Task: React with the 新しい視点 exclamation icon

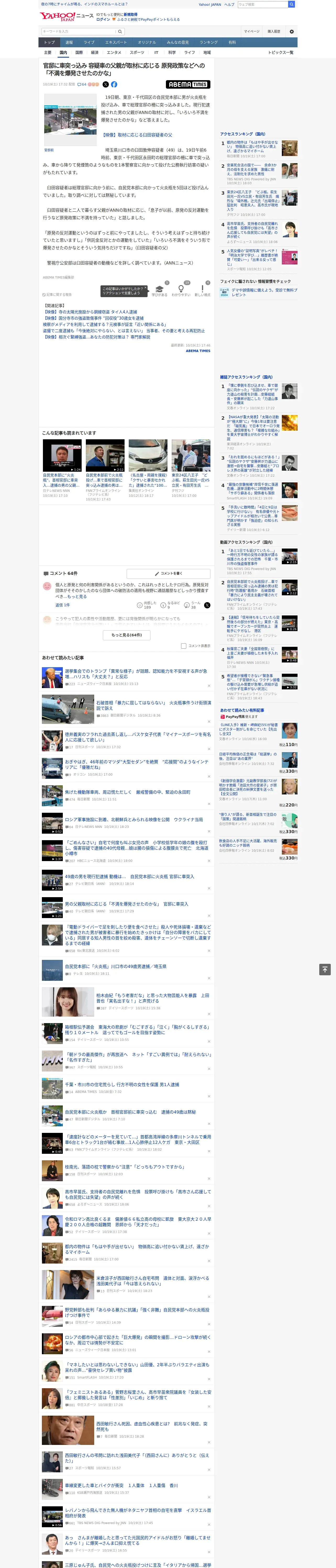Action: 203,289
